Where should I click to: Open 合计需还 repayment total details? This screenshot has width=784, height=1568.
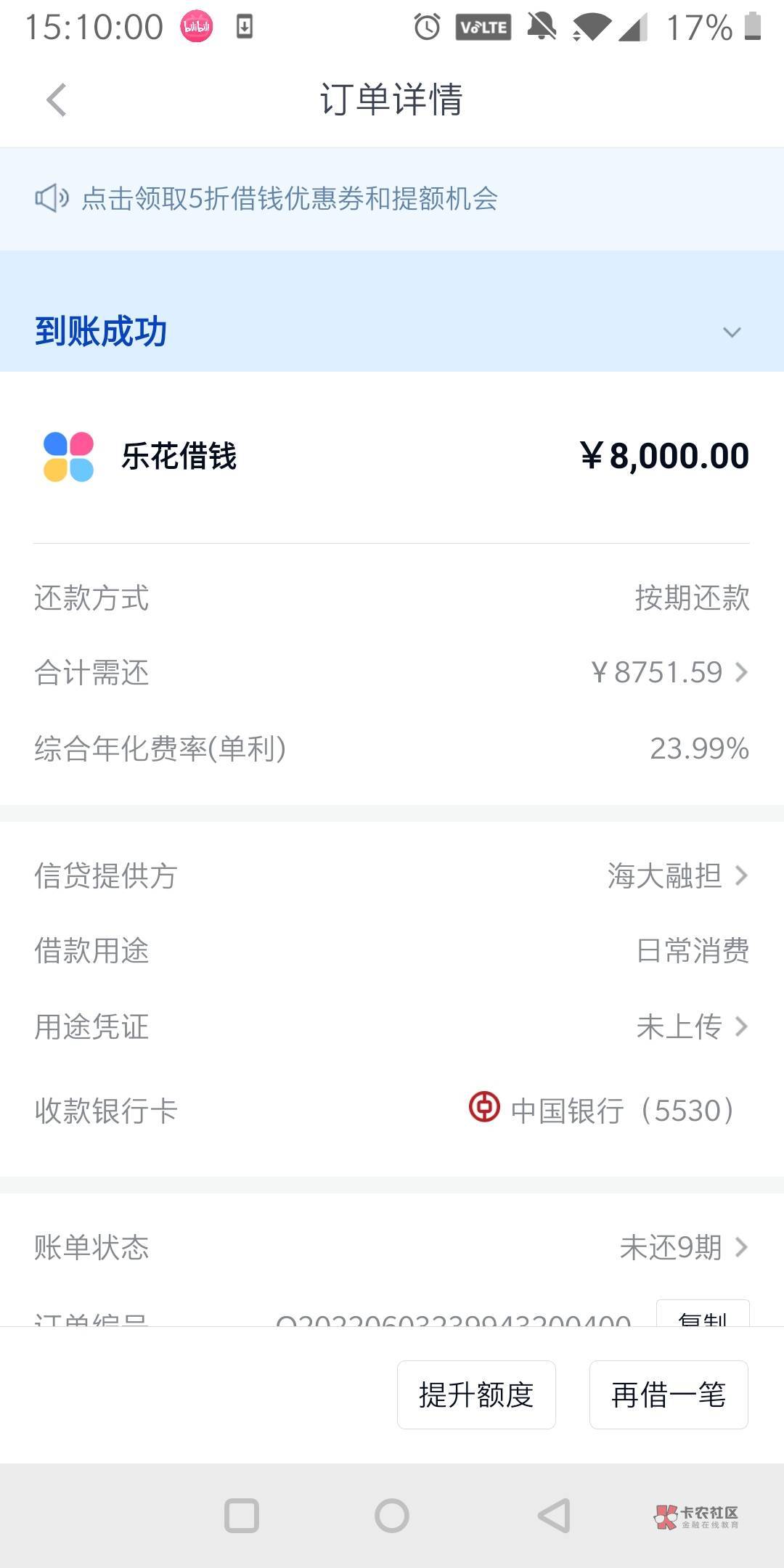click(x=669, y=672)
